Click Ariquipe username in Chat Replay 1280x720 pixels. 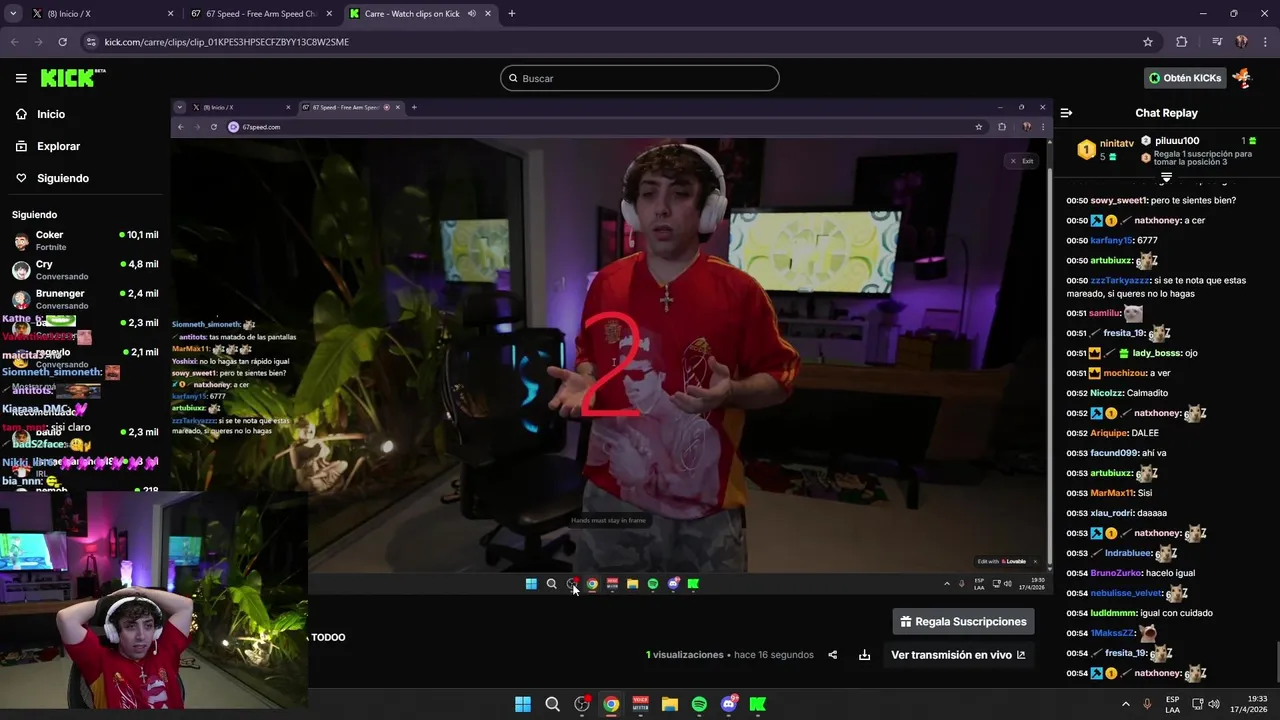tap(1109, 433)
